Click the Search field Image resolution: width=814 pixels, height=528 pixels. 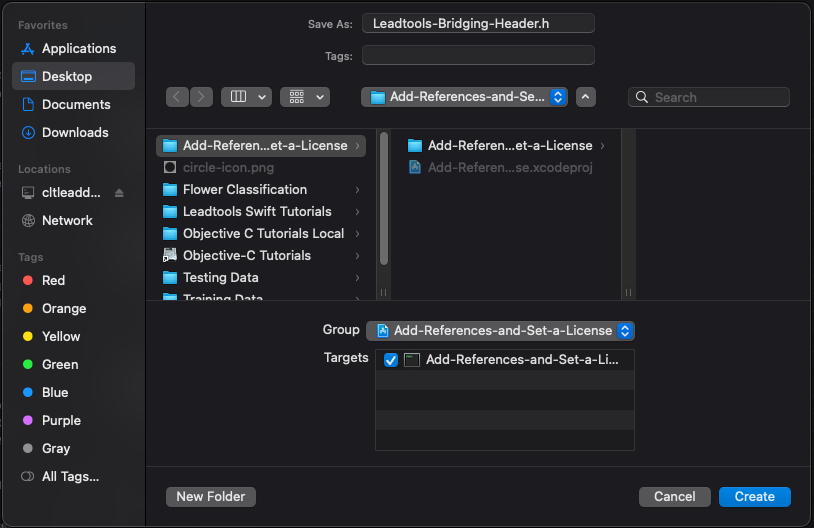point(709,97)
